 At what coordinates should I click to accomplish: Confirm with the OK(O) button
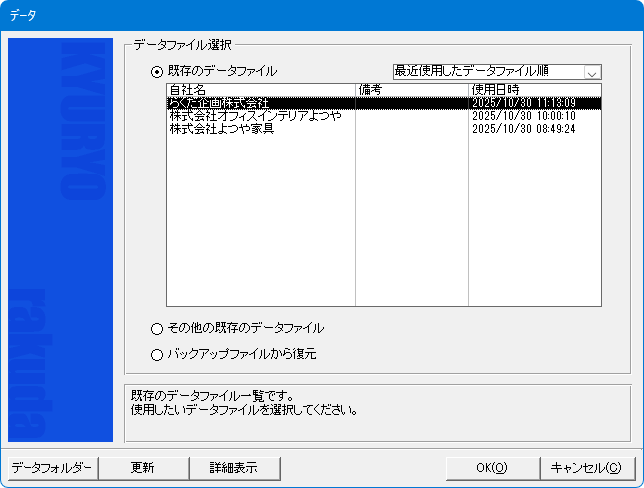coord(491,467)
